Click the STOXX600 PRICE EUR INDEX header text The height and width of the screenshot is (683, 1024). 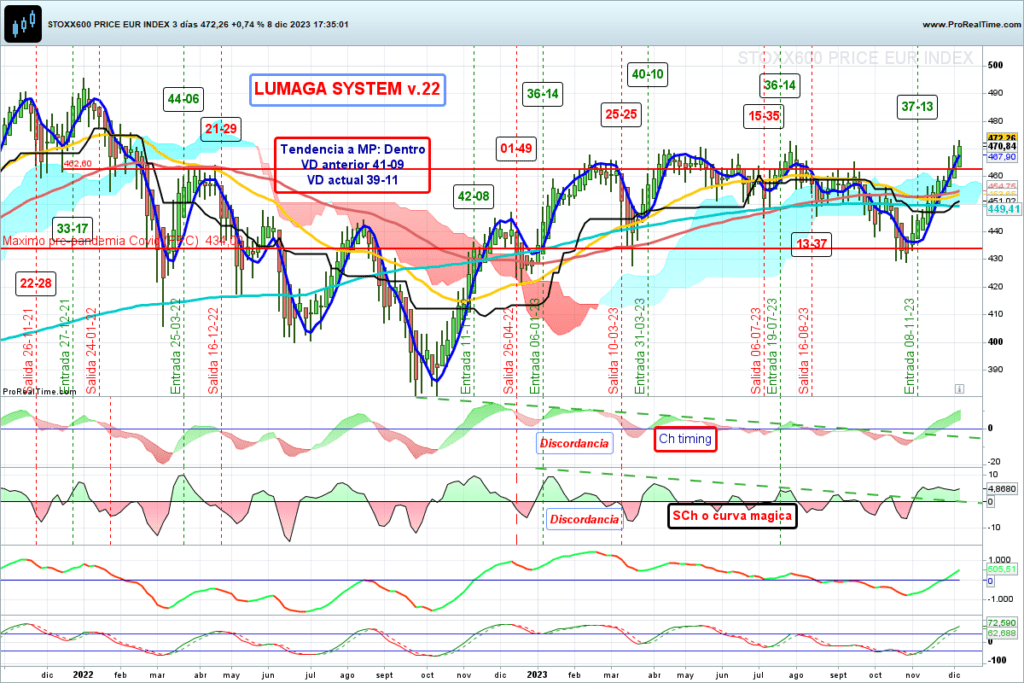[198, 24]
